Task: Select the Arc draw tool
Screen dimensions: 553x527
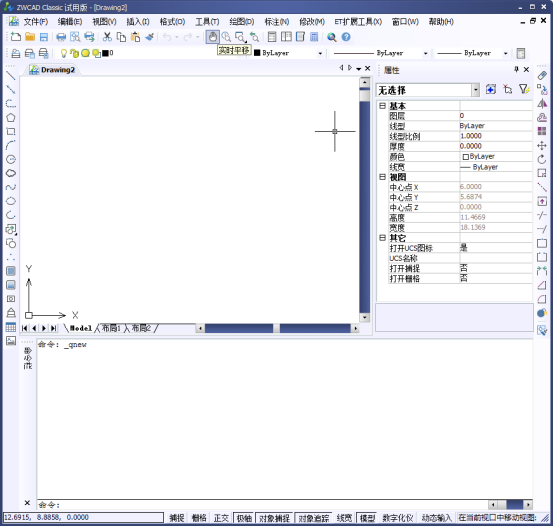Action: pyautogui.click(x=11, y=145)
